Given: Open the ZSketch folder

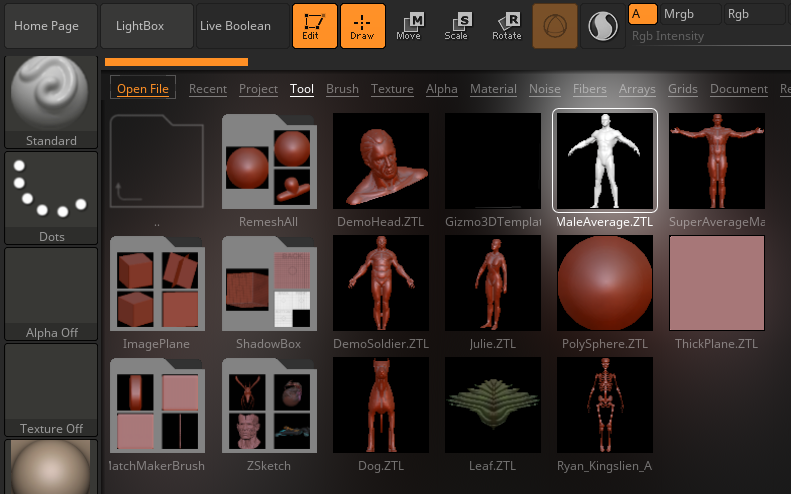Looking at the screenshot, I should 269,405.
